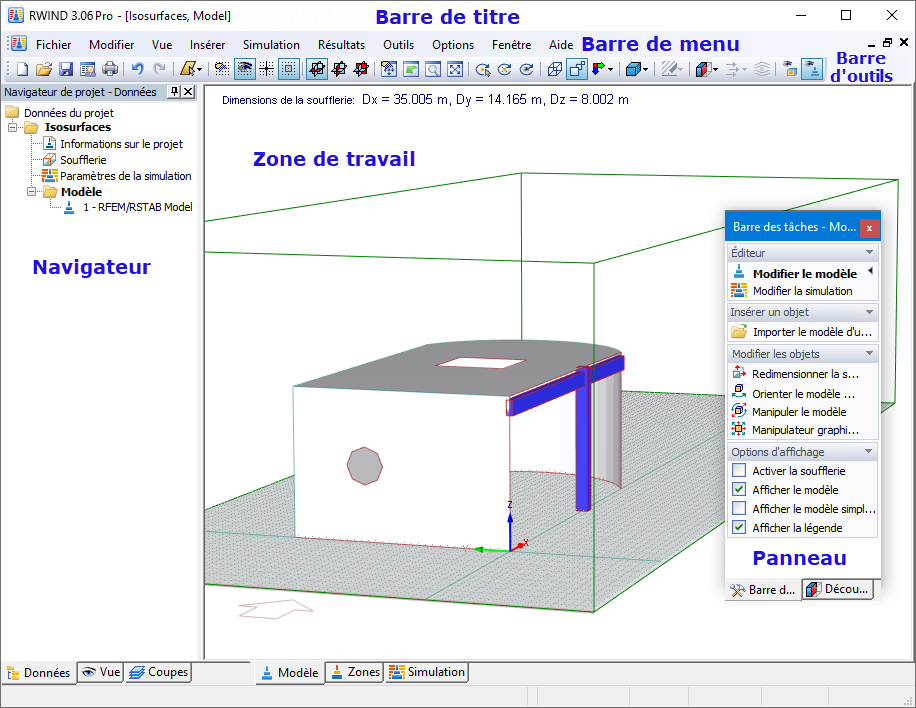Collapse the "Modèle" branch in the navigator
The height and width of the screenshot is (708, 916).
coord(33,192)
